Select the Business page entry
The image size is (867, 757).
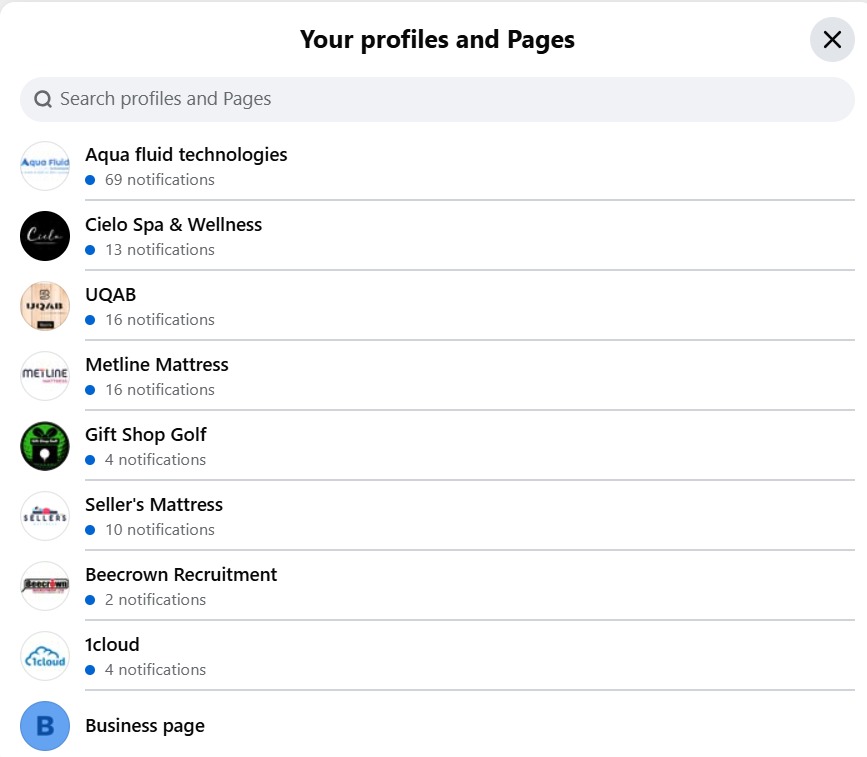145,726
